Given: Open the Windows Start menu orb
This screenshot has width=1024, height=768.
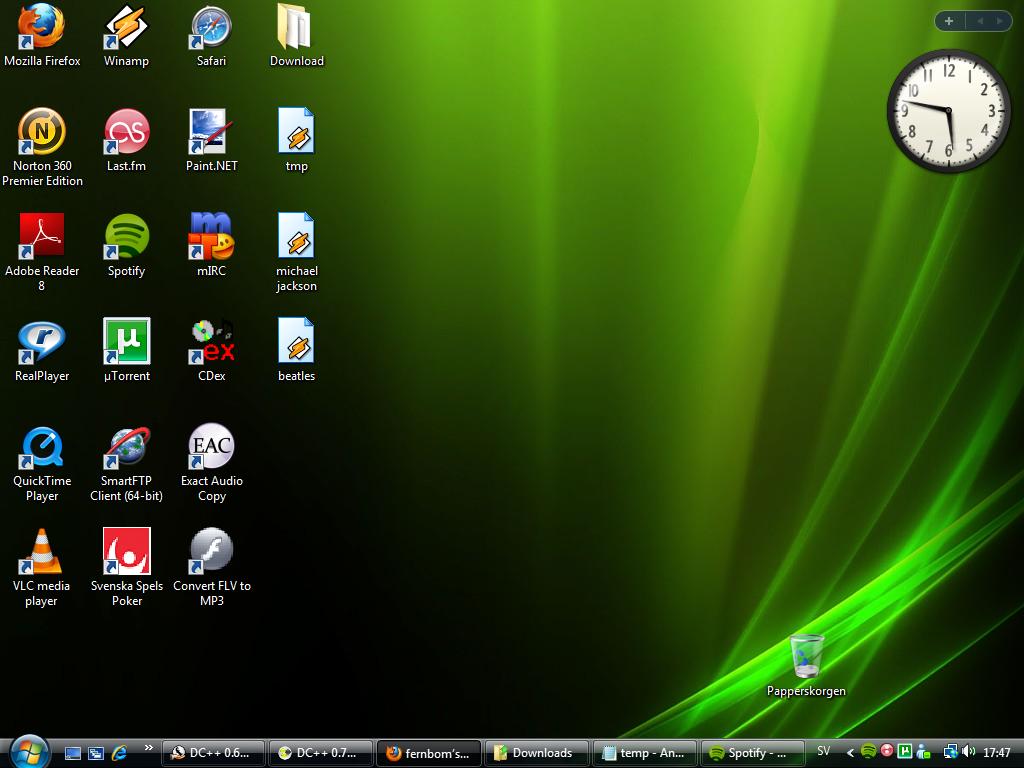Looking at the screenshot, I should tap(29, 752).
